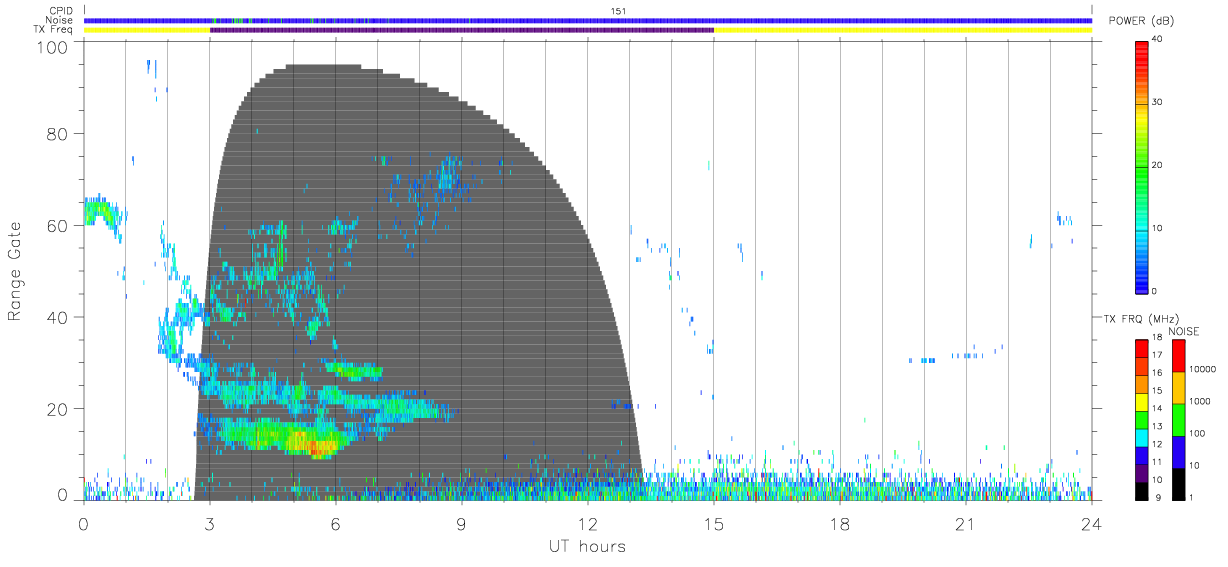Image resolution: width=1228 pixels, height=567 pixels.
Task: Click the 30 tick on POWER color bar
Action: tap(1155, 103)
